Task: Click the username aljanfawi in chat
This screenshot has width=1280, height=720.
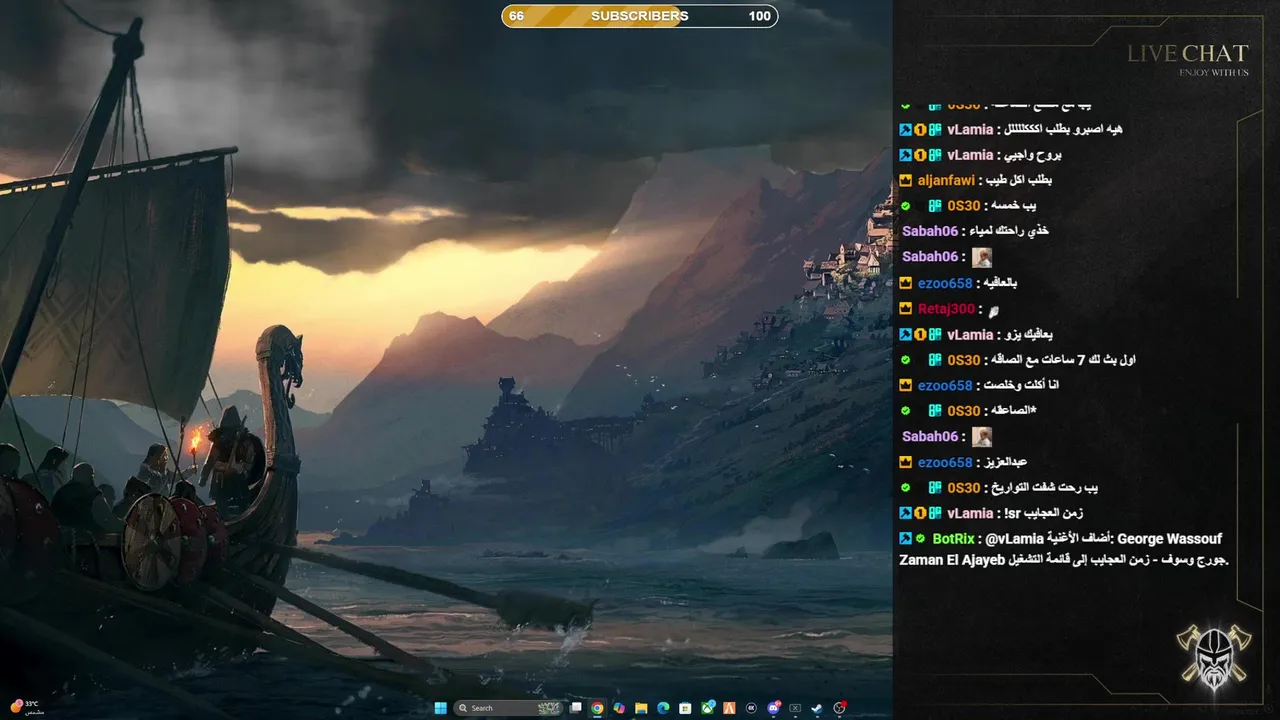Action: [945, 181]
